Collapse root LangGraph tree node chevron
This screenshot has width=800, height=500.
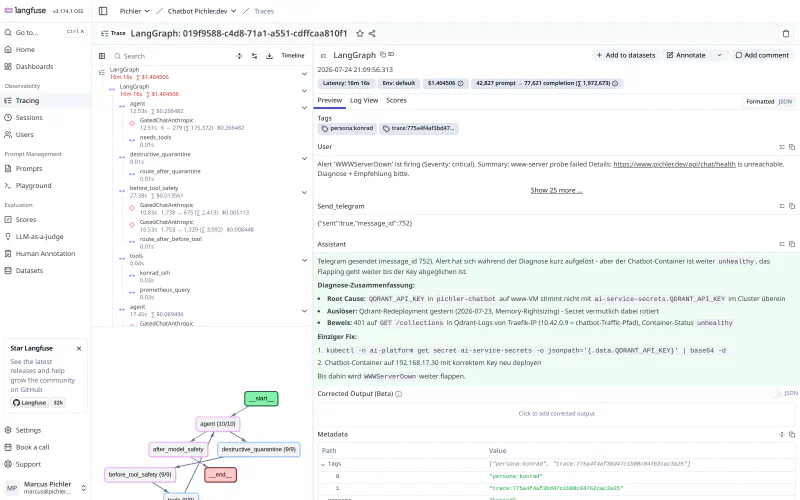point(305,73)
